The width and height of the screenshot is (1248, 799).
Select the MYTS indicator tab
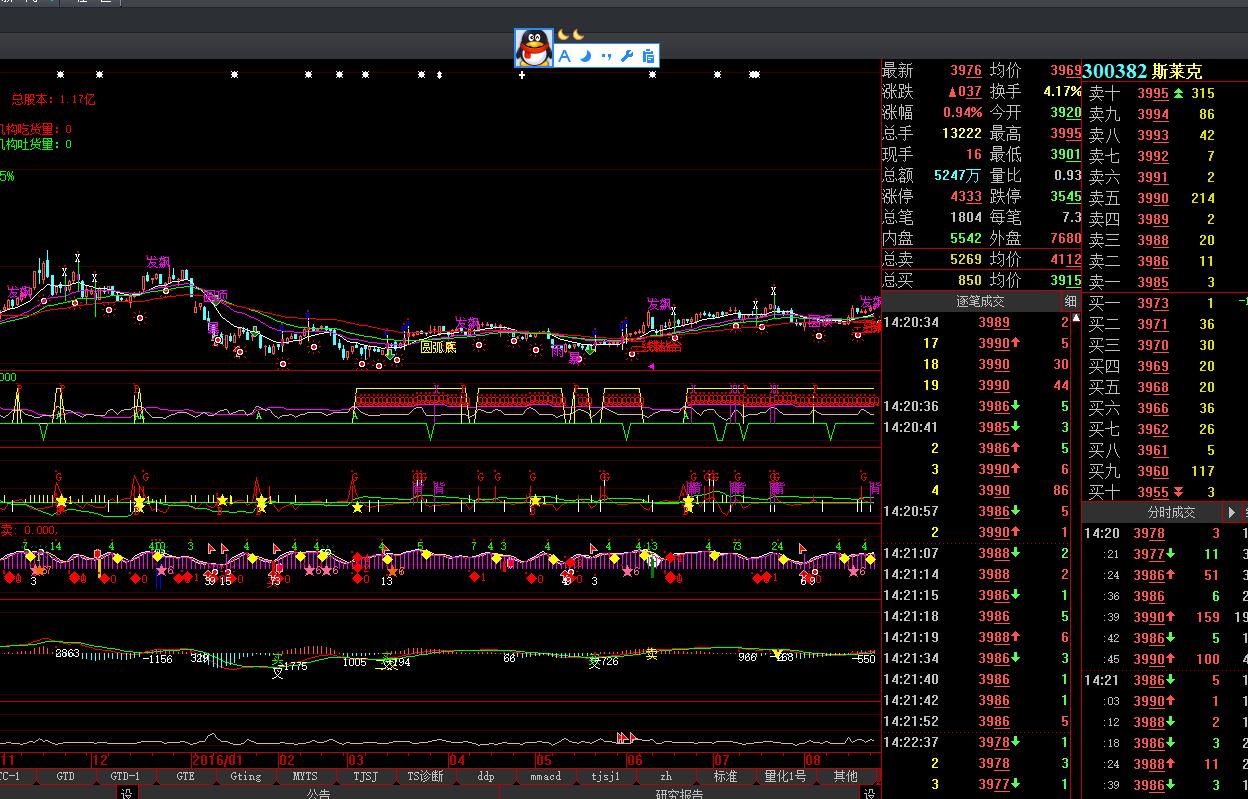pos(305,776)
